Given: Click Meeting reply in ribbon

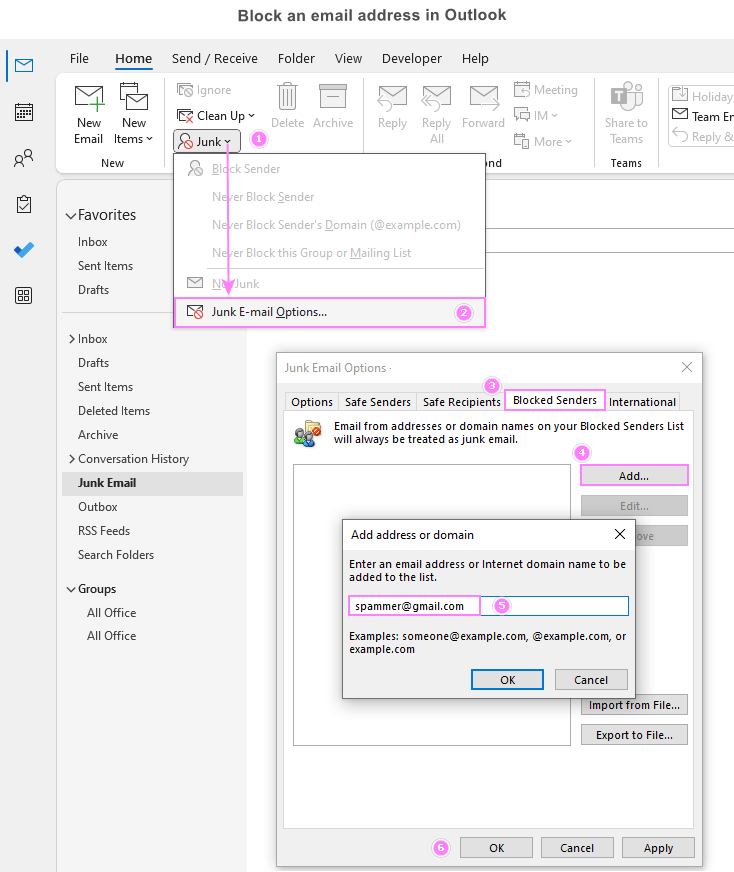Looking at the screenshot, I should coord(545,90).
